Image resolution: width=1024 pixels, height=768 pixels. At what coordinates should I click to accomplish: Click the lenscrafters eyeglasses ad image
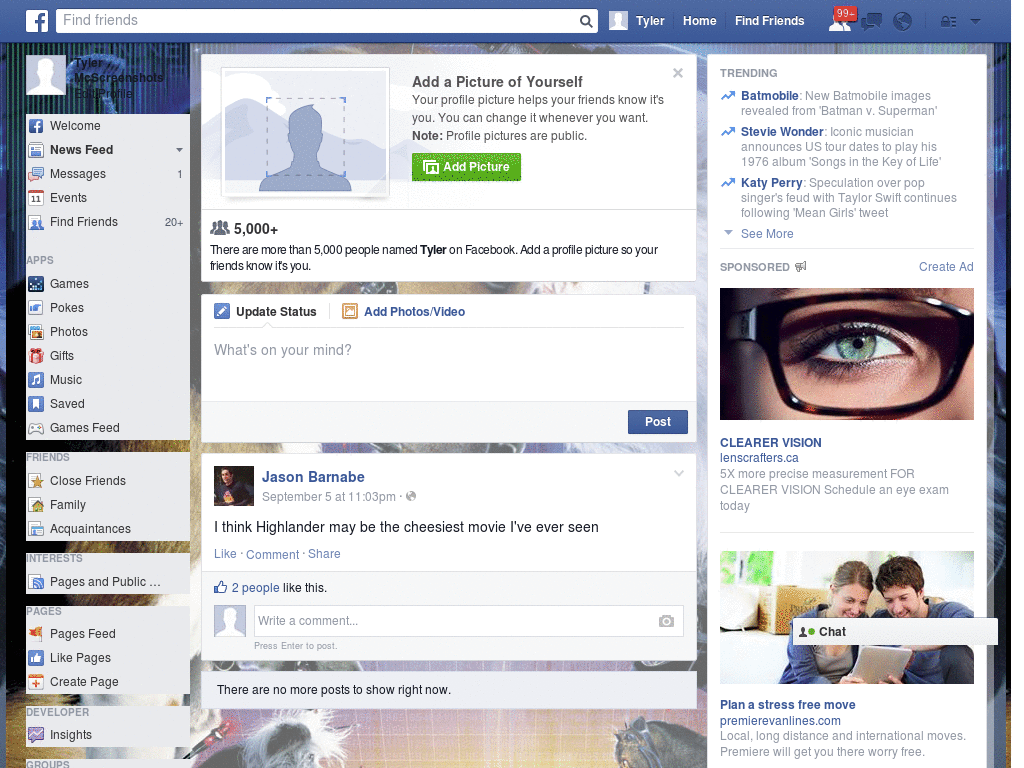pos(846,354)
